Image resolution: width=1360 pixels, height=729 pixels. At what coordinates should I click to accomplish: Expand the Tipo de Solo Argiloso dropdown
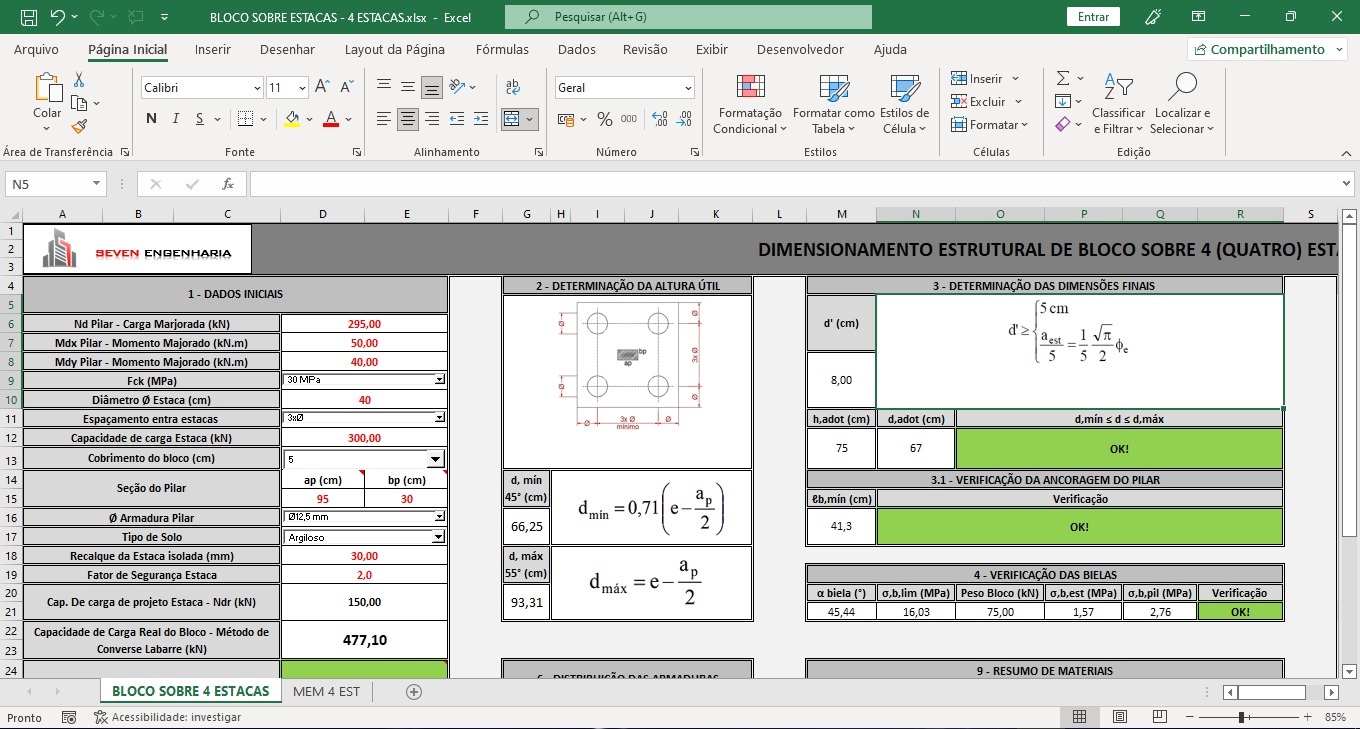coord(440,537)
